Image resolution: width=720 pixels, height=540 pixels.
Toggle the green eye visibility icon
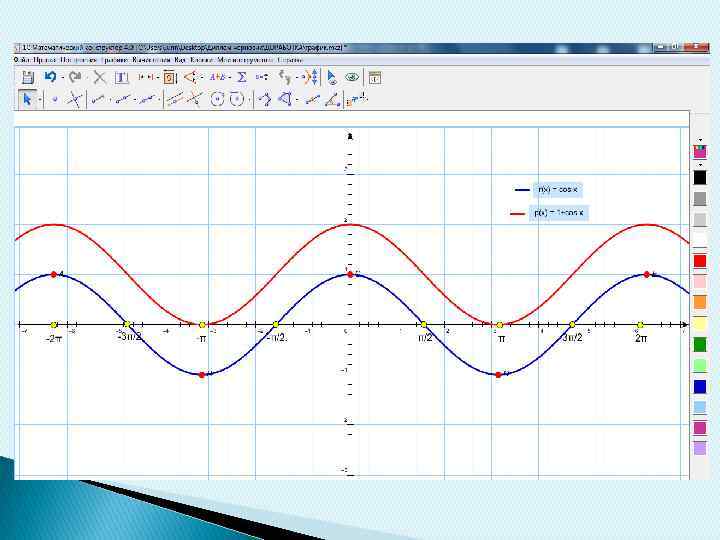pos(352,77)
